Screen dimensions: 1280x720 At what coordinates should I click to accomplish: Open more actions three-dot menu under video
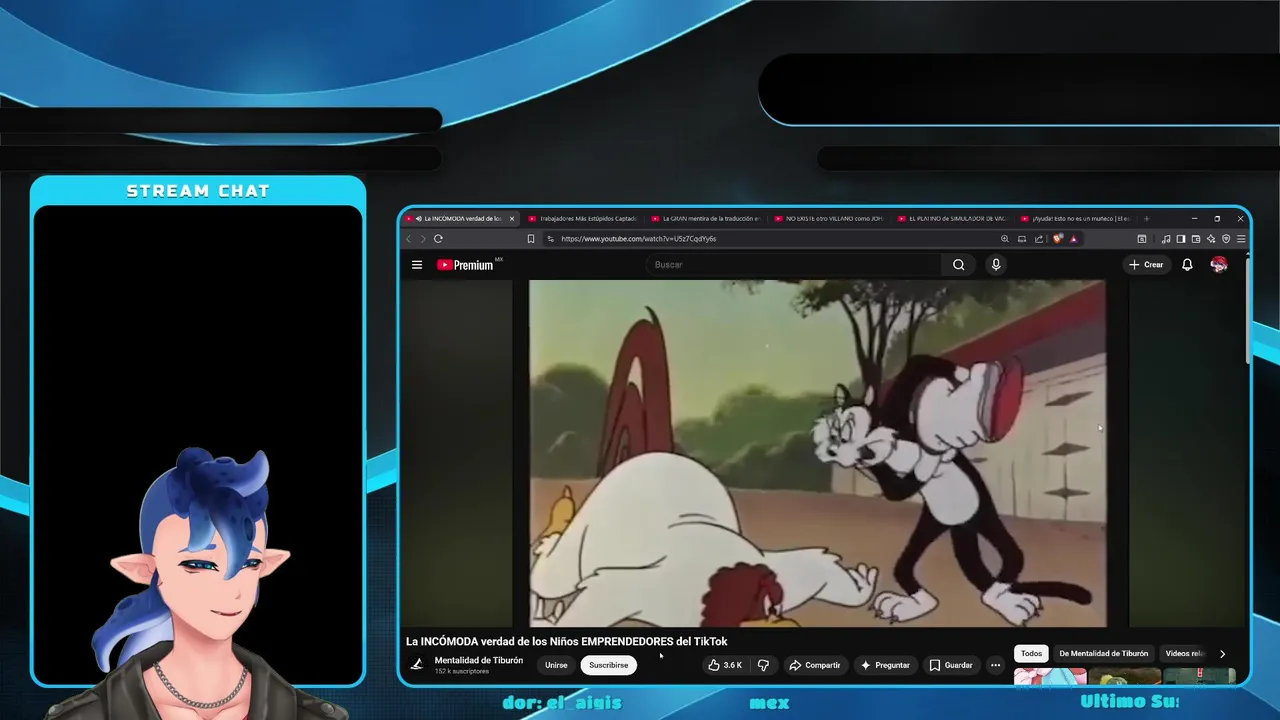[x=995, y=665]
